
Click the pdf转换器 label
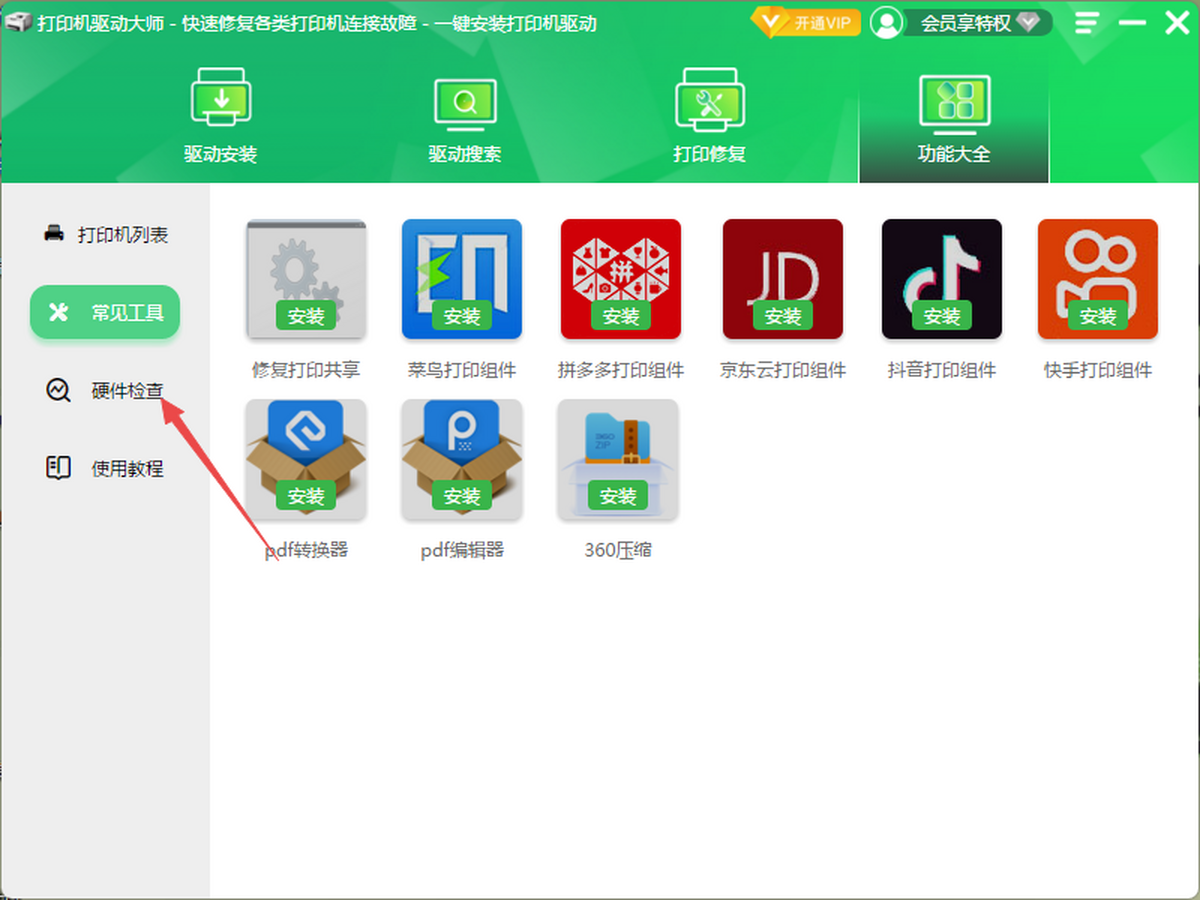[x=306, y=550]
